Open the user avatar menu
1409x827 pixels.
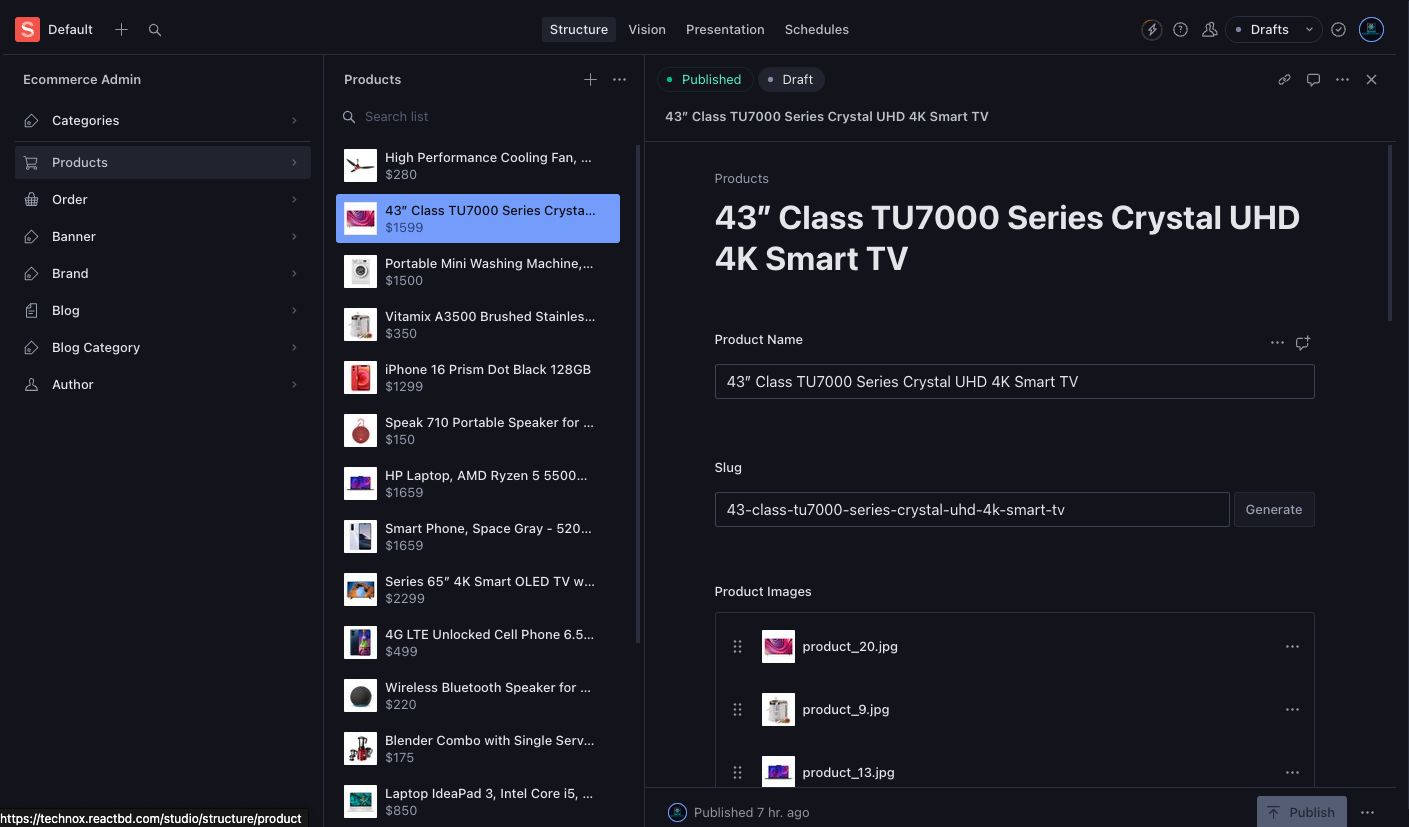pos(1372,30)
